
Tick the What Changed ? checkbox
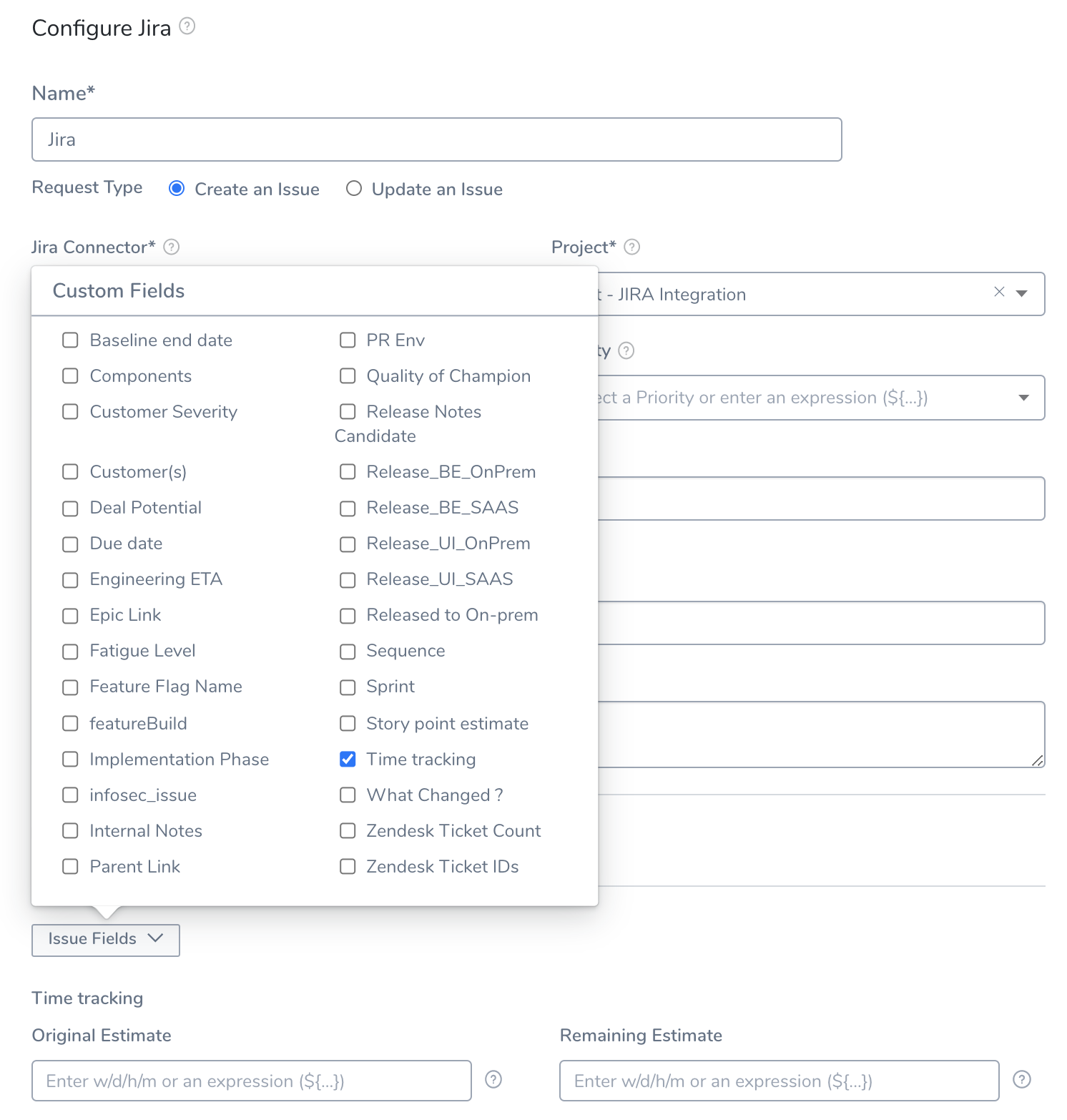(x=348, y=795)
